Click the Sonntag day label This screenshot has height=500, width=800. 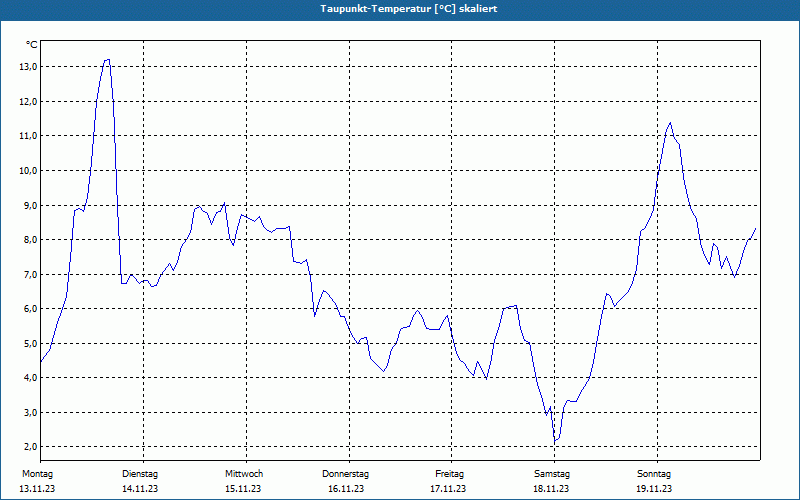click(x=654, y=474)
